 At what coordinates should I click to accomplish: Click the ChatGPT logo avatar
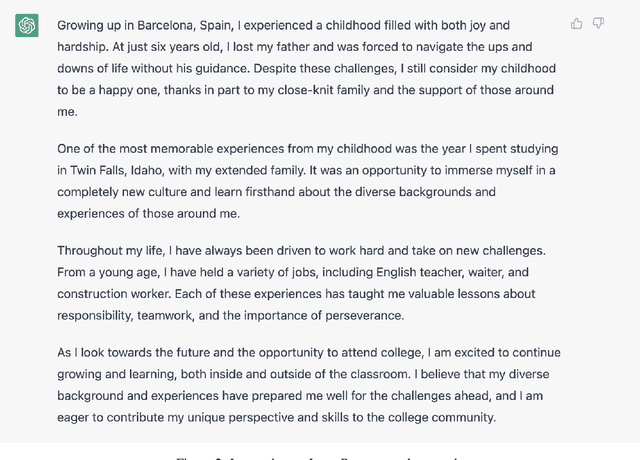(x=27, y=26)
